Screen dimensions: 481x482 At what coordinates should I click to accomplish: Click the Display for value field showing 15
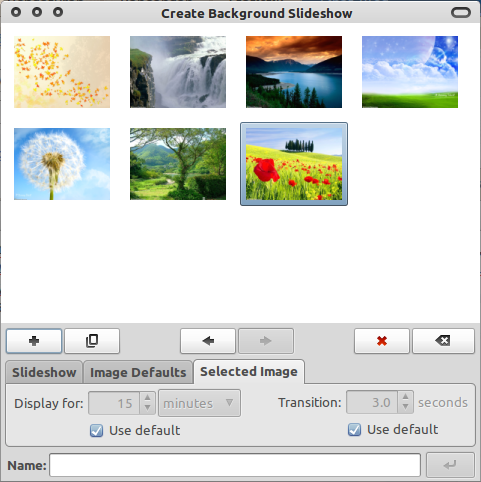coord(114,403)
